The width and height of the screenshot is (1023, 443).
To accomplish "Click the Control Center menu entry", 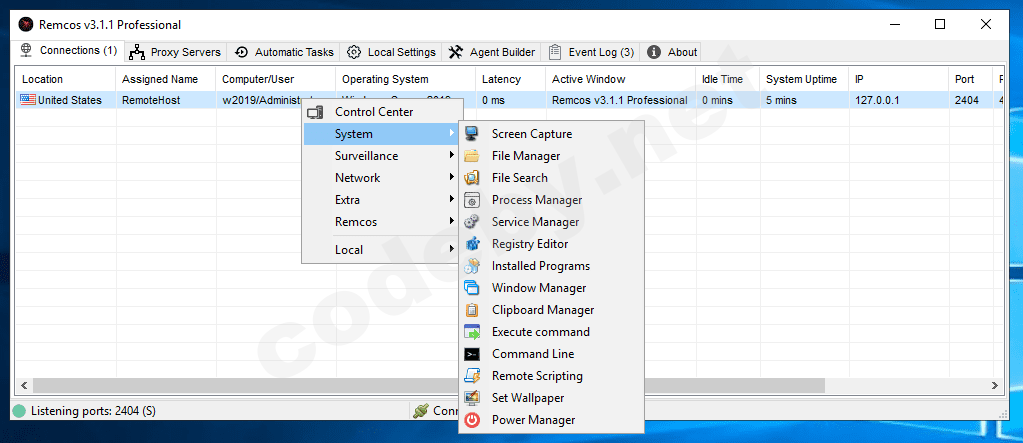I will [x=373, y=112].
